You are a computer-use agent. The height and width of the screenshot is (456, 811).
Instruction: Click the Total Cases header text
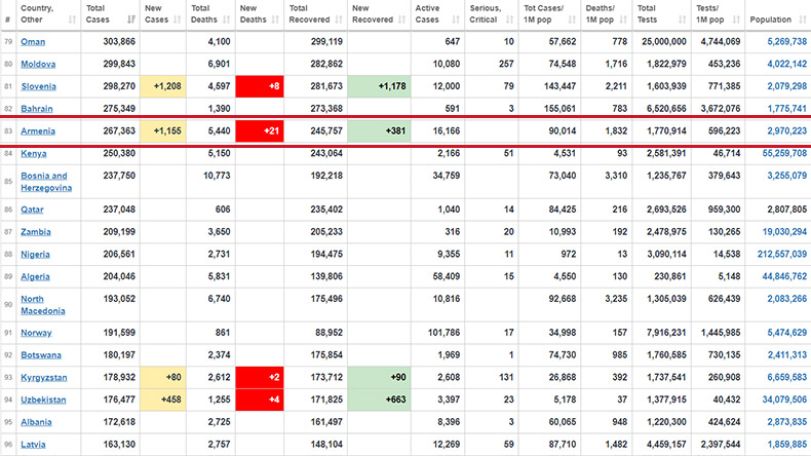click(x=98, y=14)
